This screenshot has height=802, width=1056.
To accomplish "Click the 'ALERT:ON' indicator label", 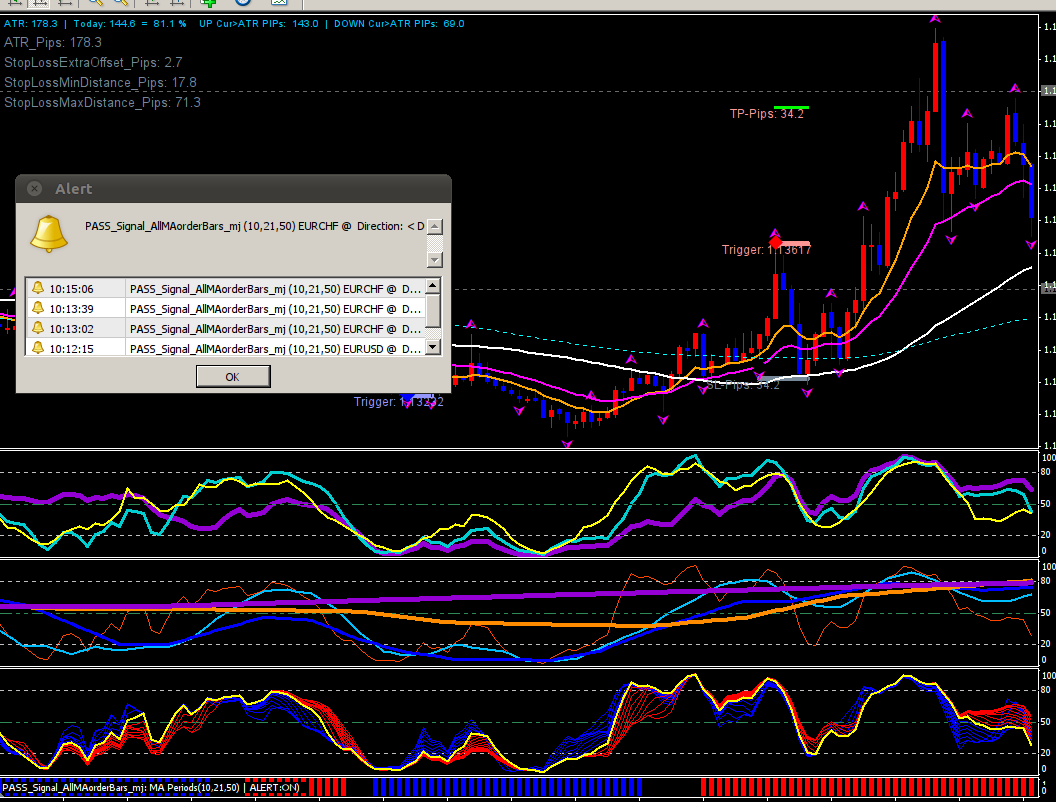I will 274,787.
